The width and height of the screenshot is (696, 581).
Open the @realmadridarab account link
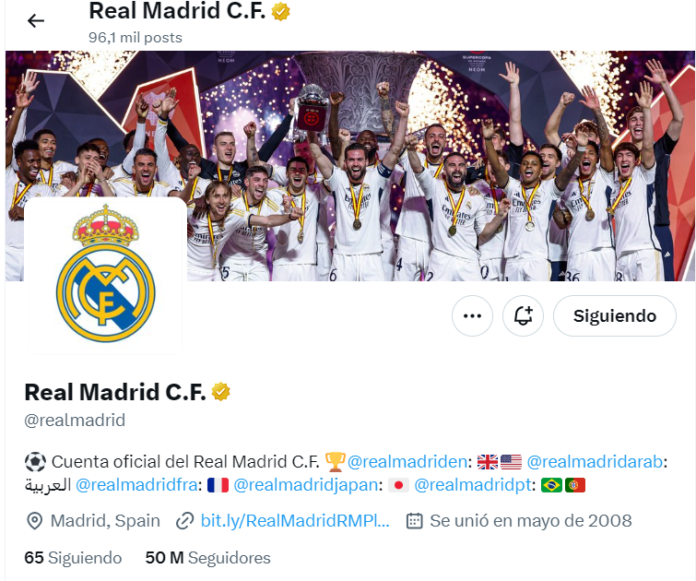point(595,462)
